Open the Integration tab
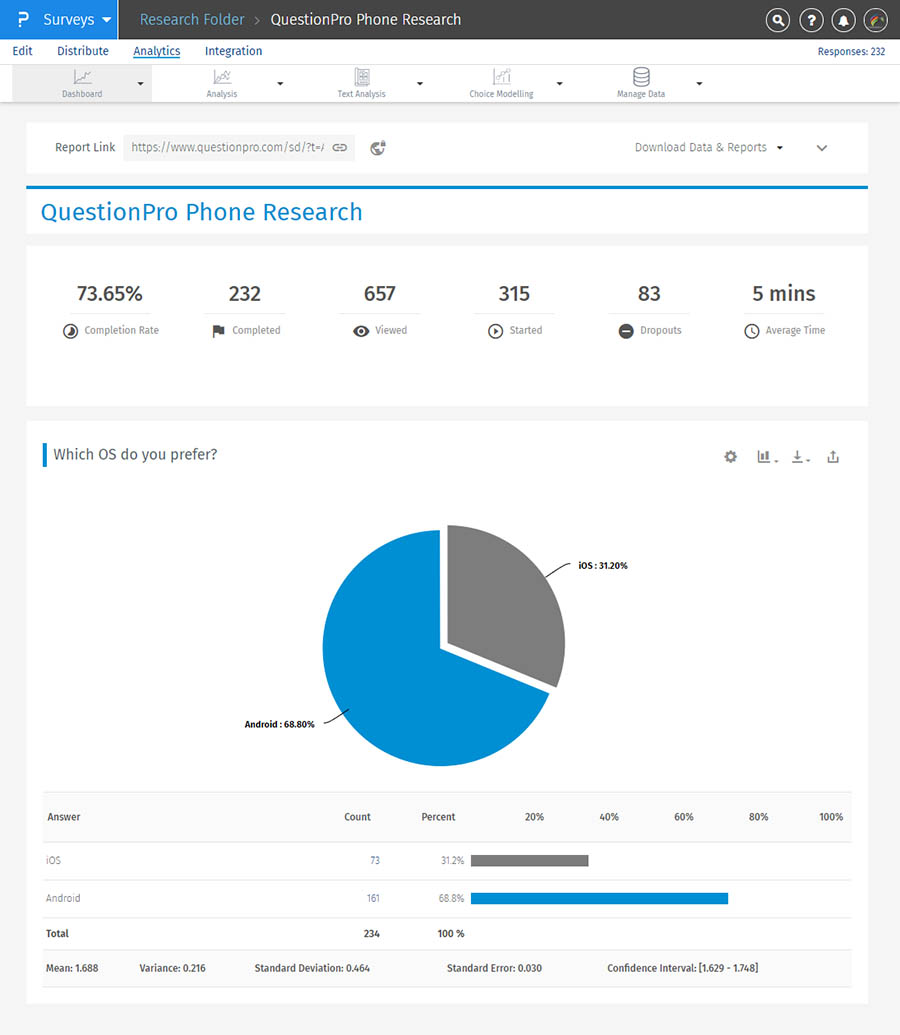The image size is (900, 1035). [233, 51]
